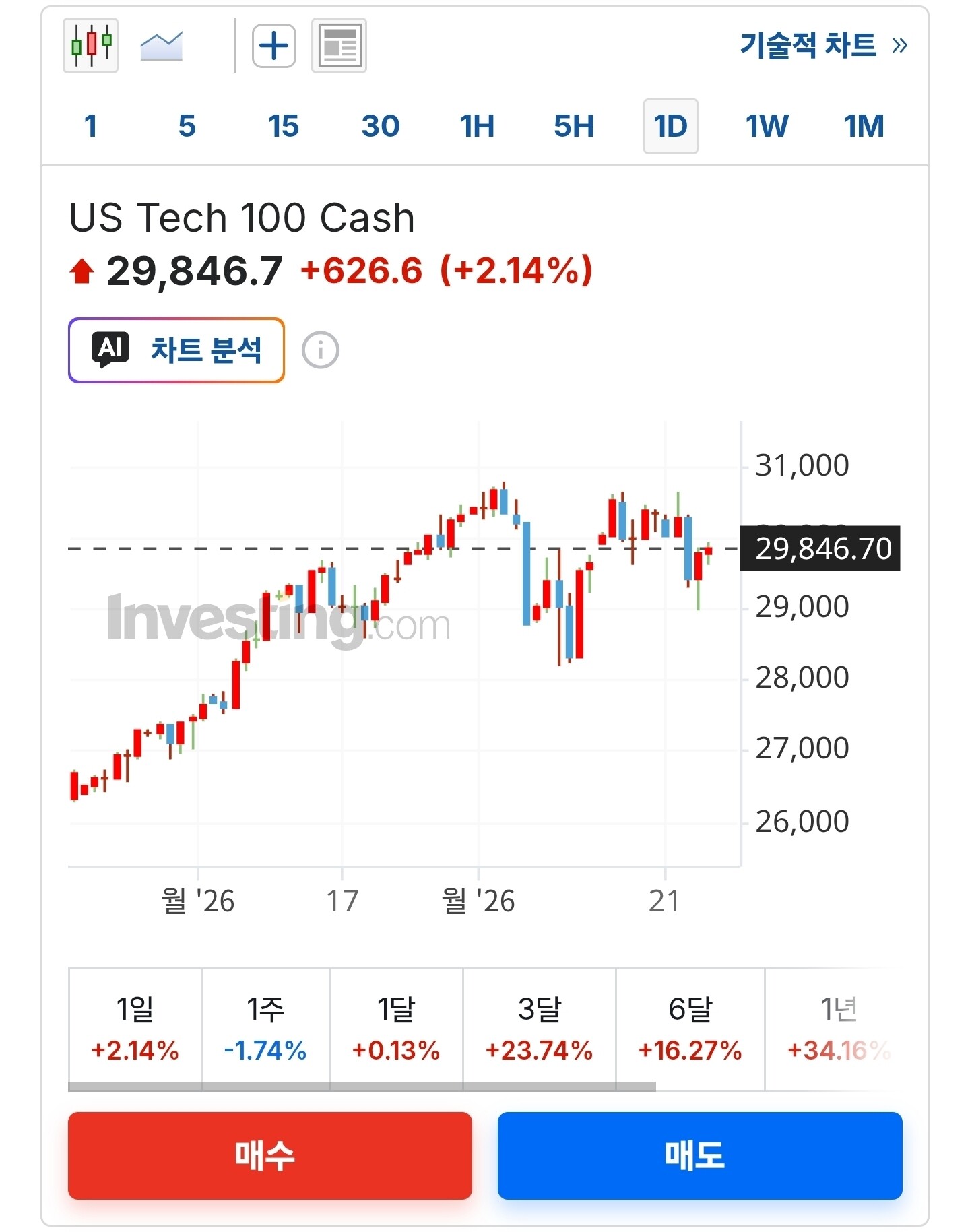Select the 1주 performance period
This screenshot has width=970, height=1232.
pyautogui.click(x=265, y=1029)
